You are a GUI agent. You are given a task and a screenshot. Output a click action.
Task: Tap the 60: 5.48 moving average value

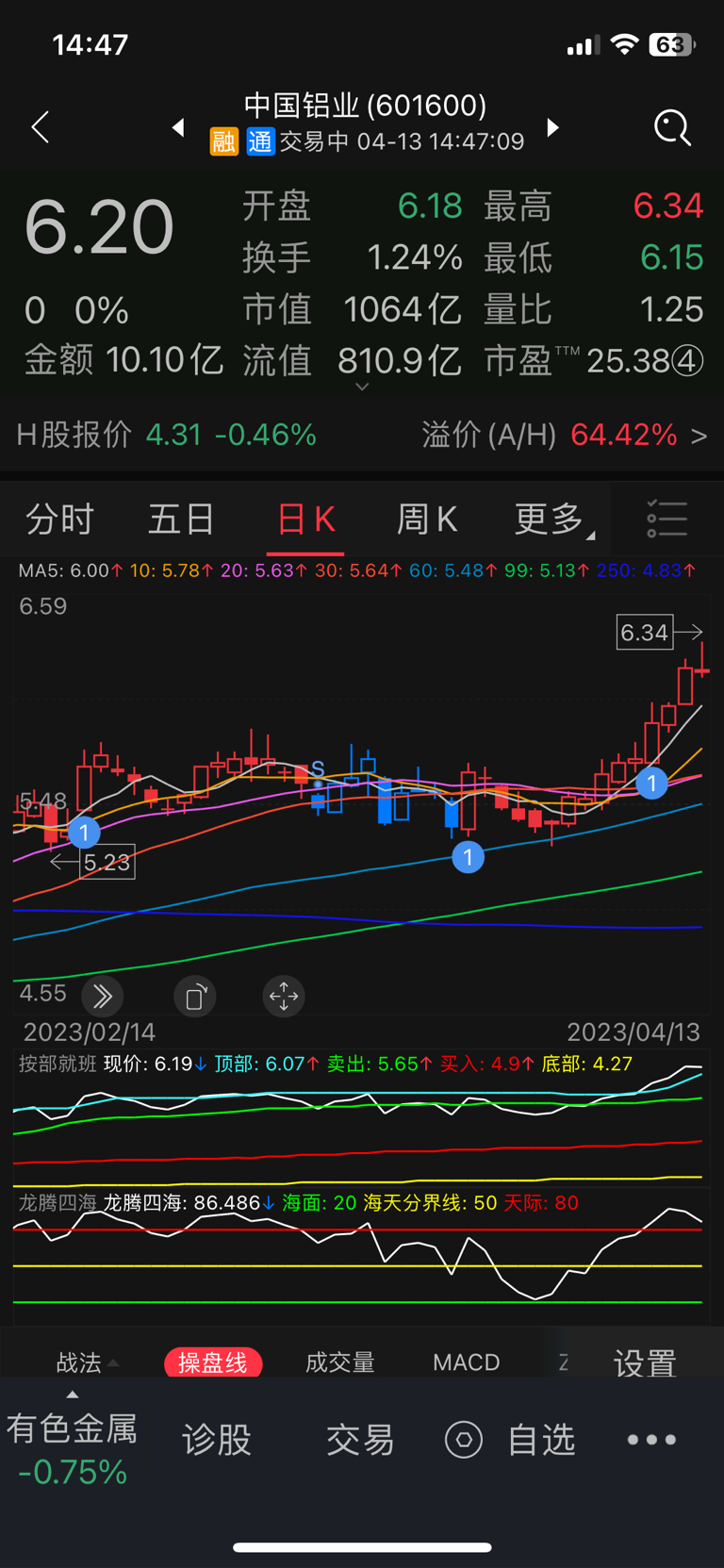click(x=452, y=570)
